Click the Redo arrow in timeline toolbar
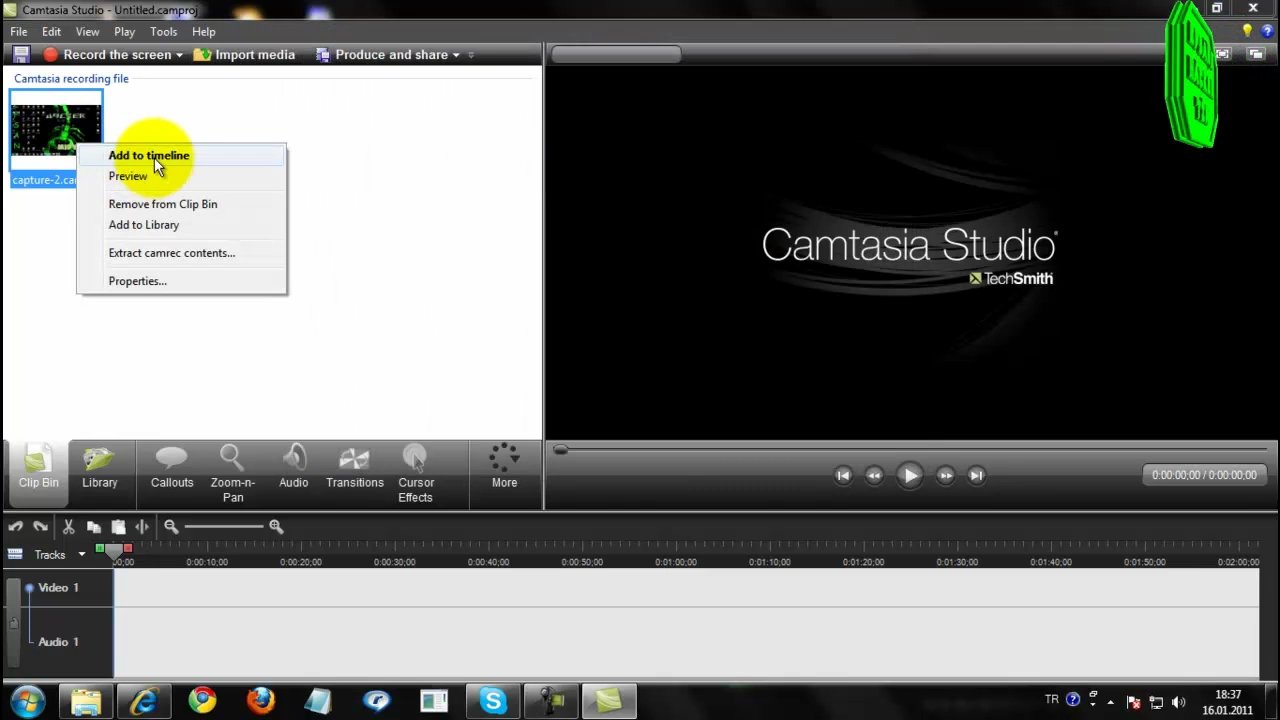This screenshot has width=1280, height=720. pos(40,527)
